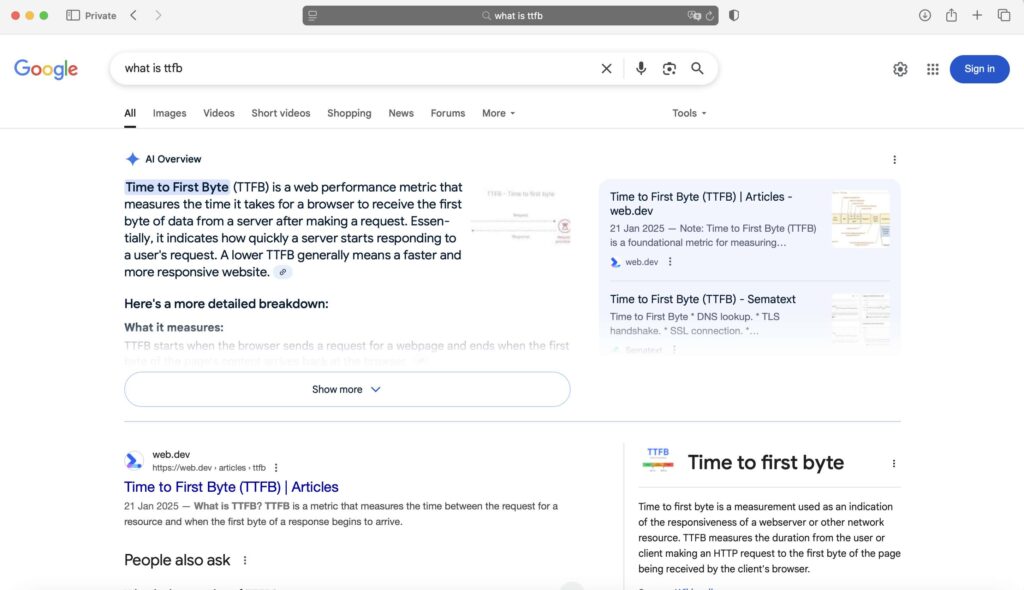Show Safari downloads
1024x590 pixels.
pyautogui.click(x=925, y=15)
